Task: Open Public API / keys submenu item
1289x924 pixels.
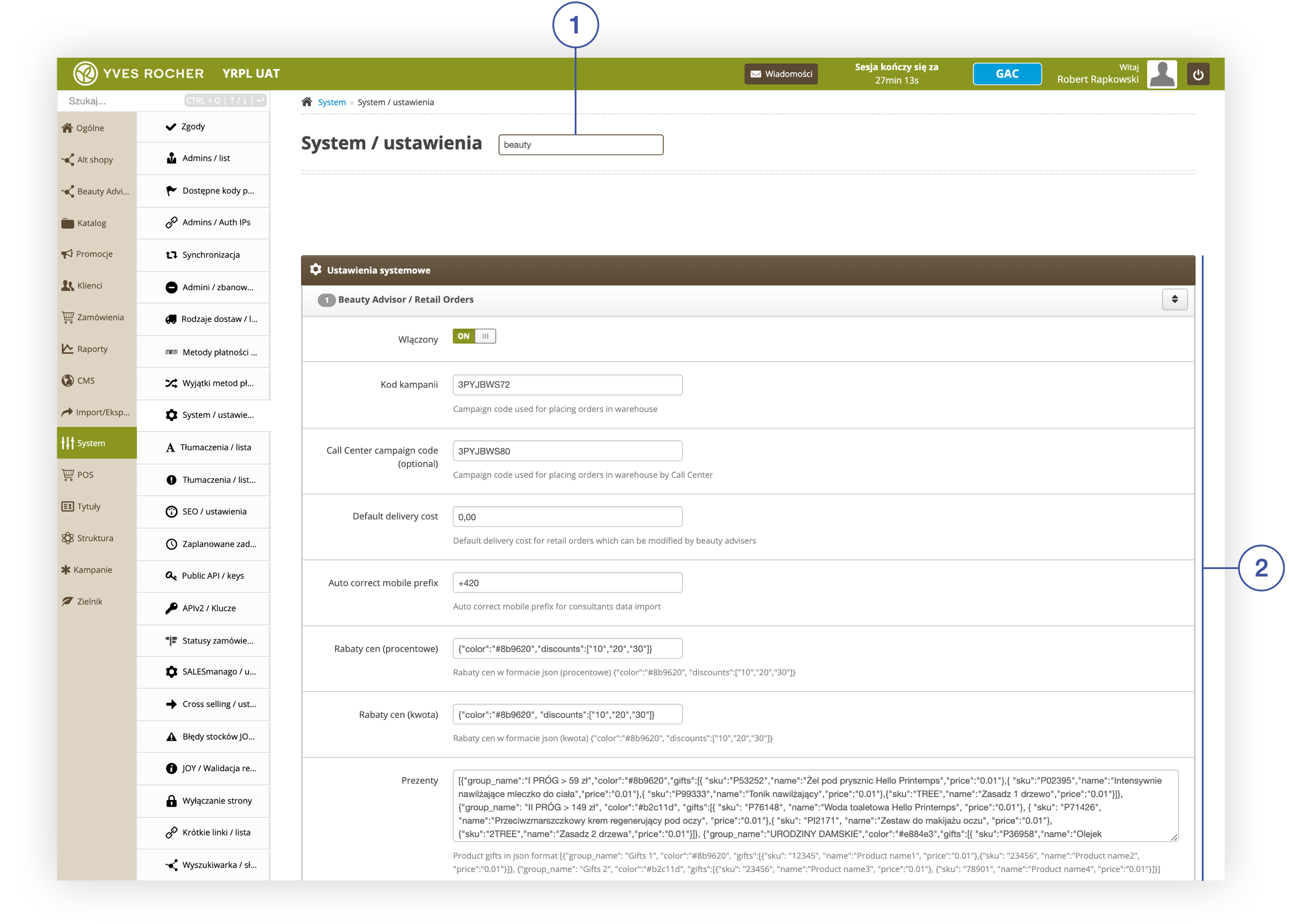Action: click(203, 576)
